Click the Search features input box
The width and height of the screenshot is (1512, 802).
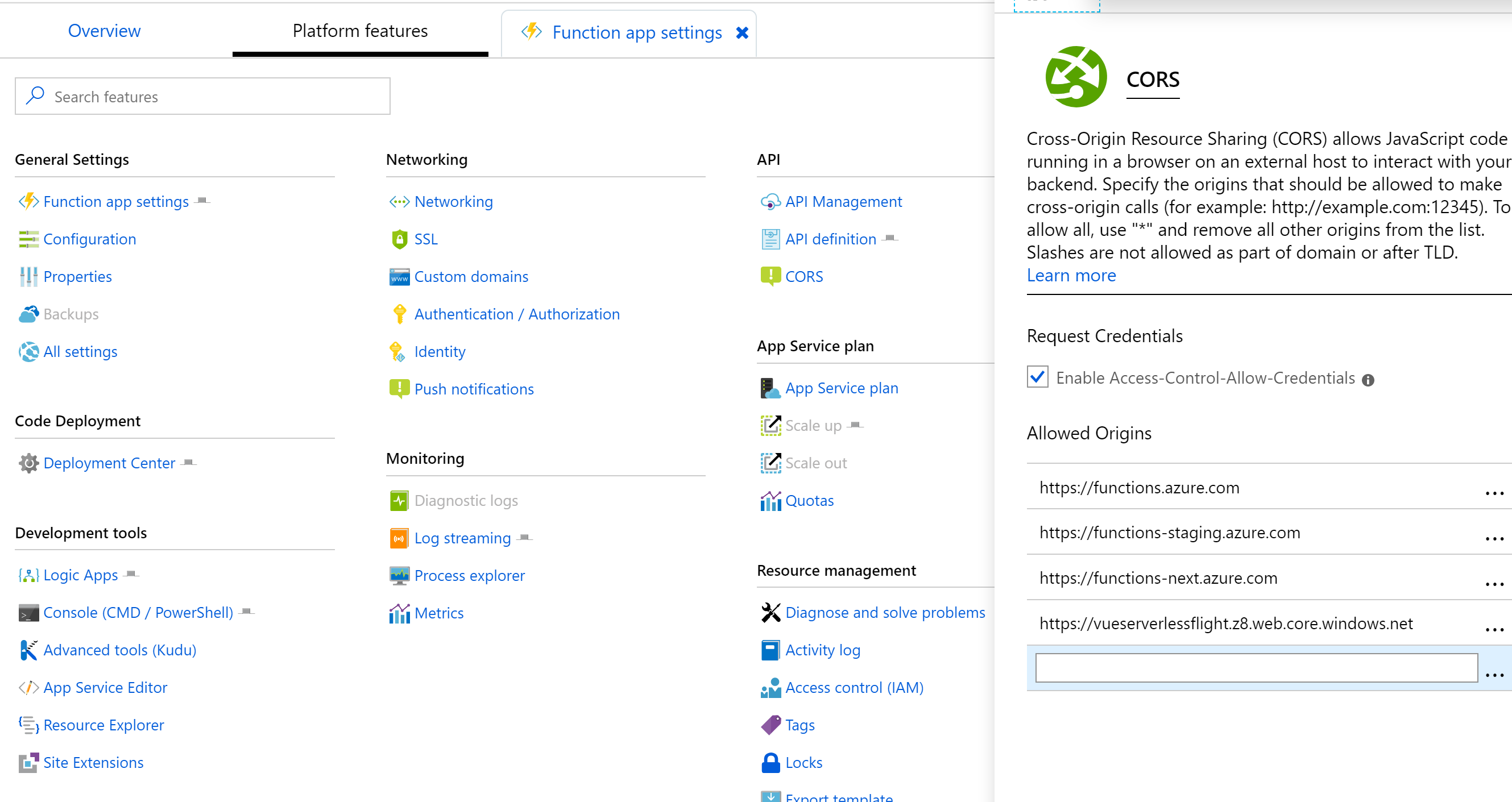pos(202,96)
